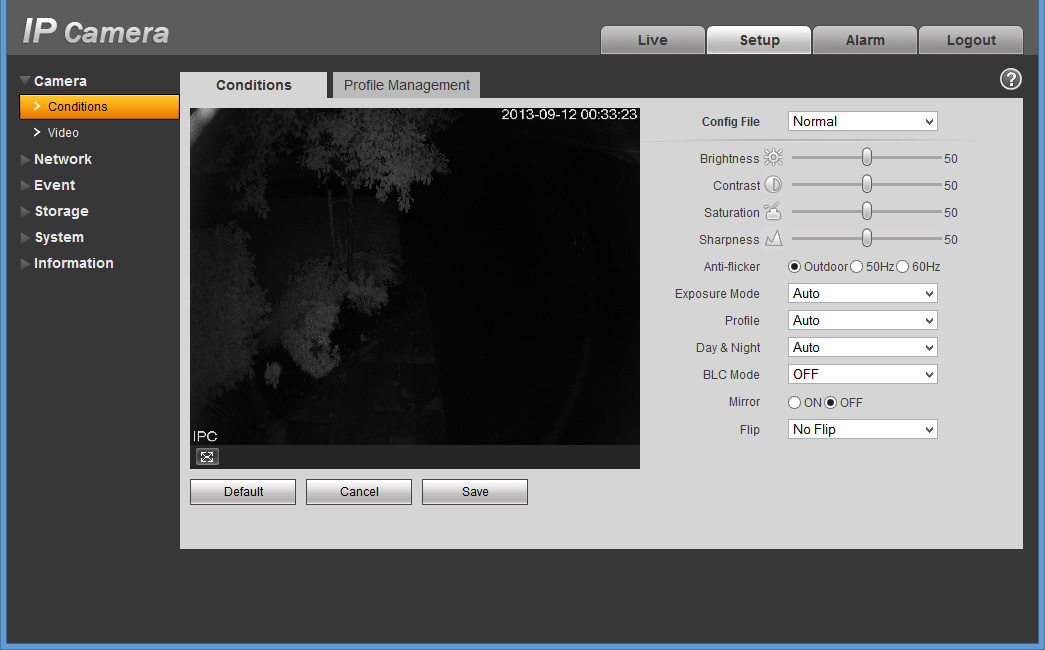Open the help question mark icon
This screenshot has height=650, width=1045.
[1010, 79]
